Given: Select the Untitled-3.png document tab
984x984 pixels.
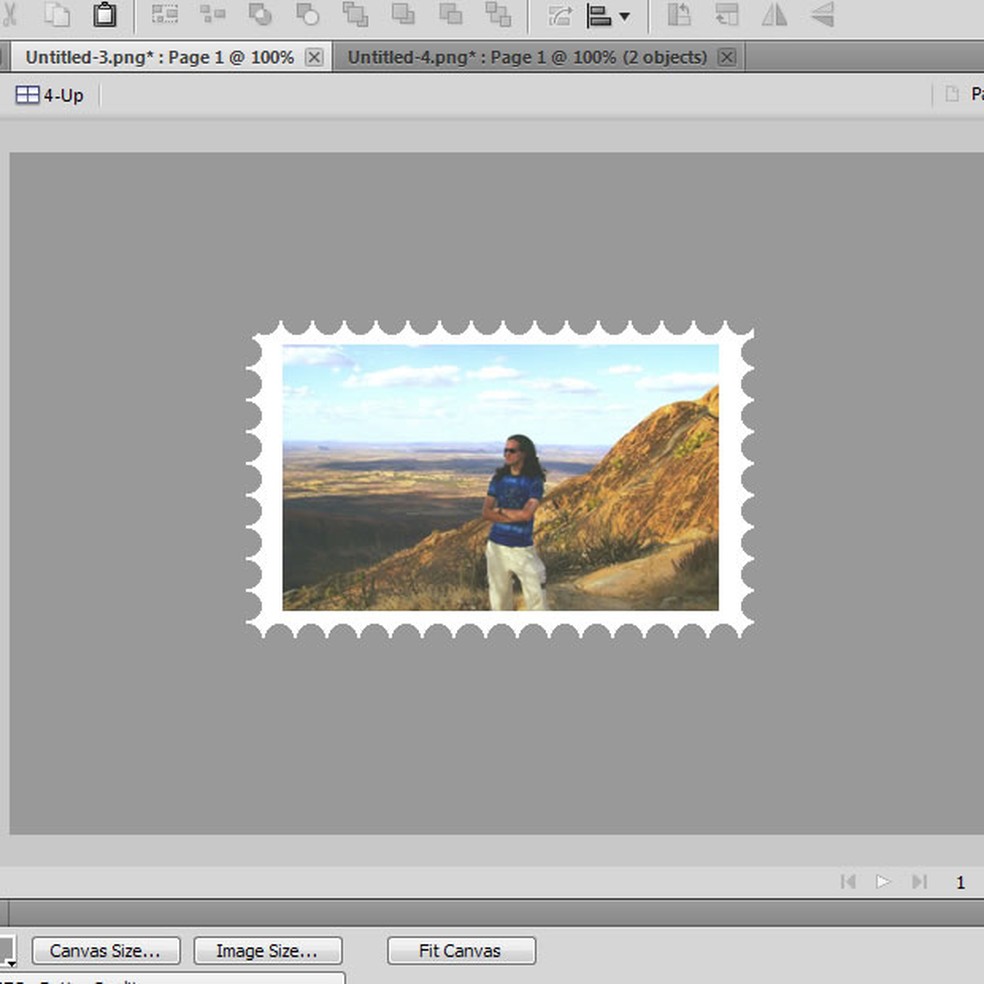Looking at the screenshot, I should pyautogui.click(x=159, y=57).
